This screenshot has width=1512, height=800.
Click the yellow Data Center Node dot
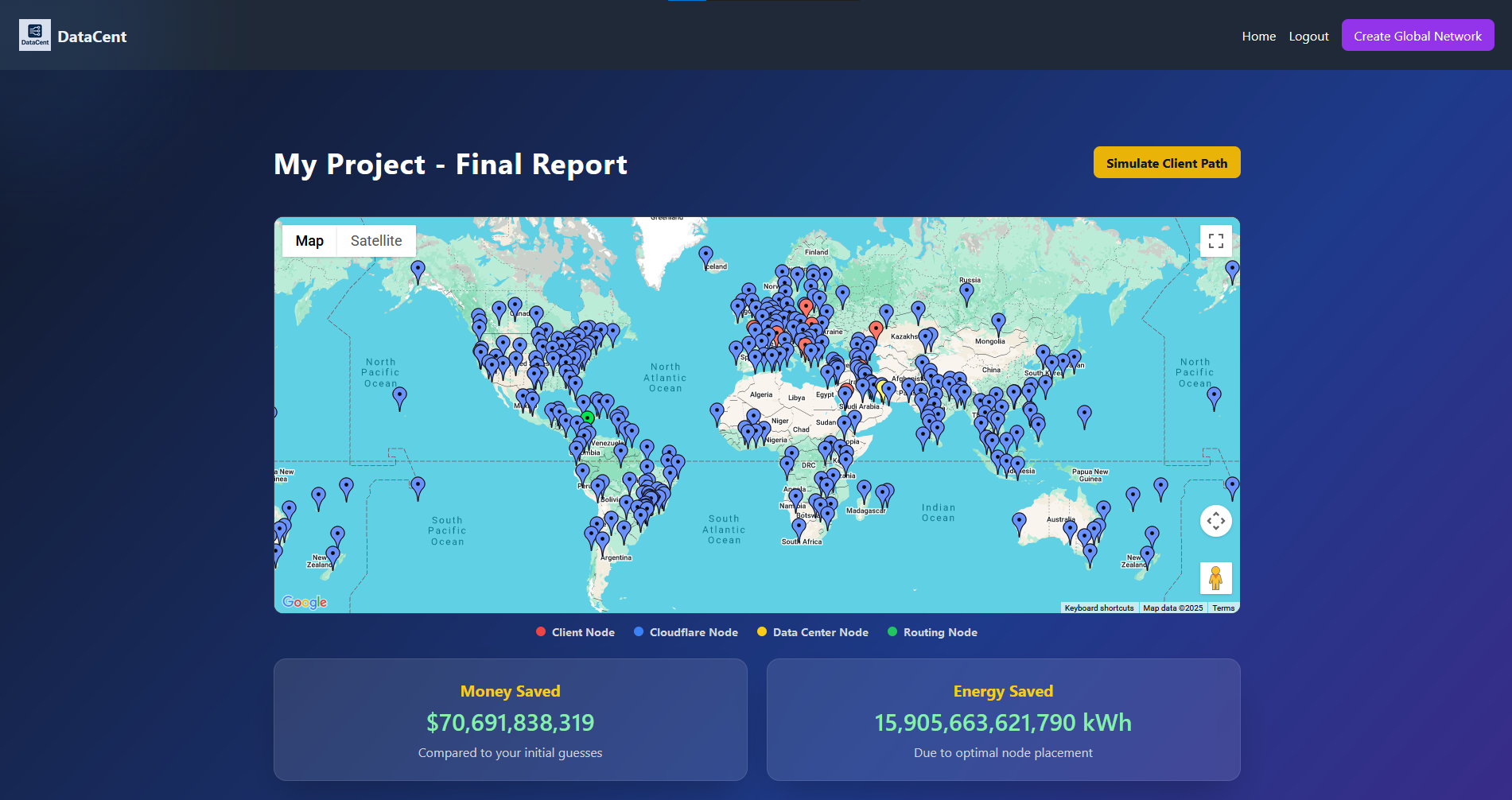click(762, 631)
